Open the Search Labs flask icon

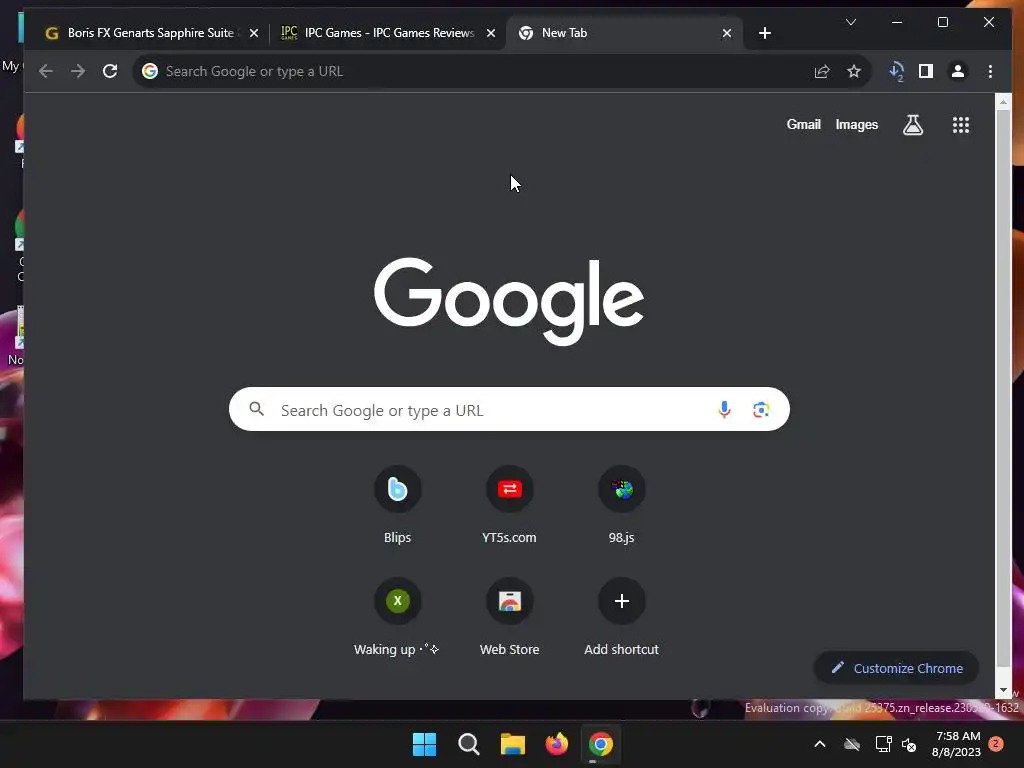coord(912,125)
